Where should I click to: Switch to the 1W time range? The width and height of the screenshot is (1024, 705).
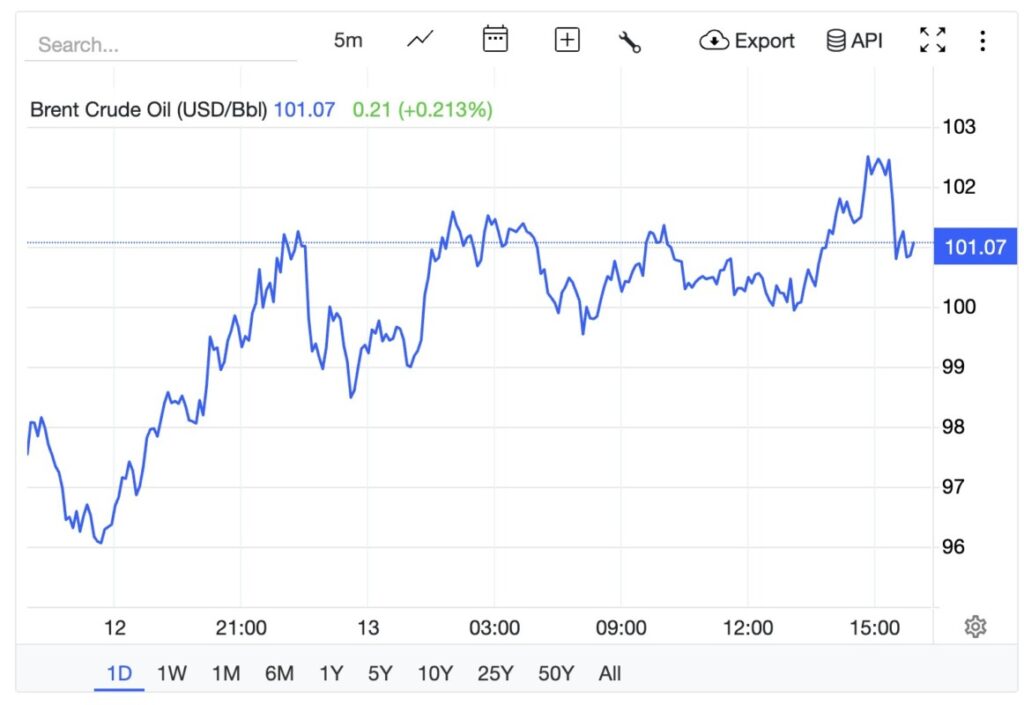172,673
